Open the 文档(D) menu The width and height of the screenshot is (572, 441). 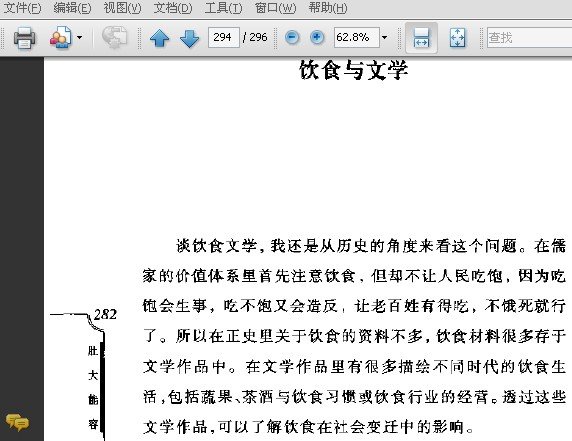[173, 8]
